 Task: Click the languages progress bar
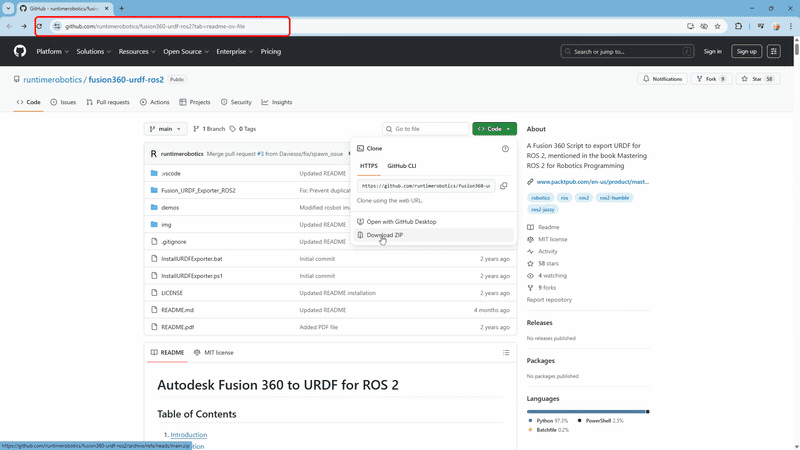click(588, 412)
